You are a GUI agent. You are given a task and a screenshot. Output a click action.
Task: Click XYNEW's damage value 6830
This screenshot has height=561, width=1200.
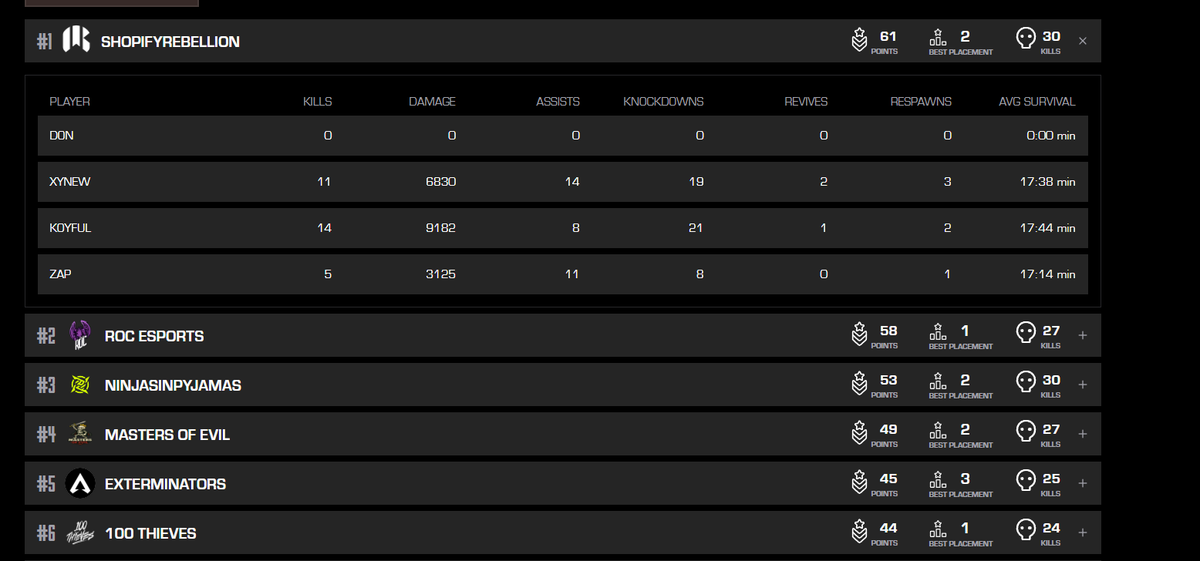[x=440, y=182]
